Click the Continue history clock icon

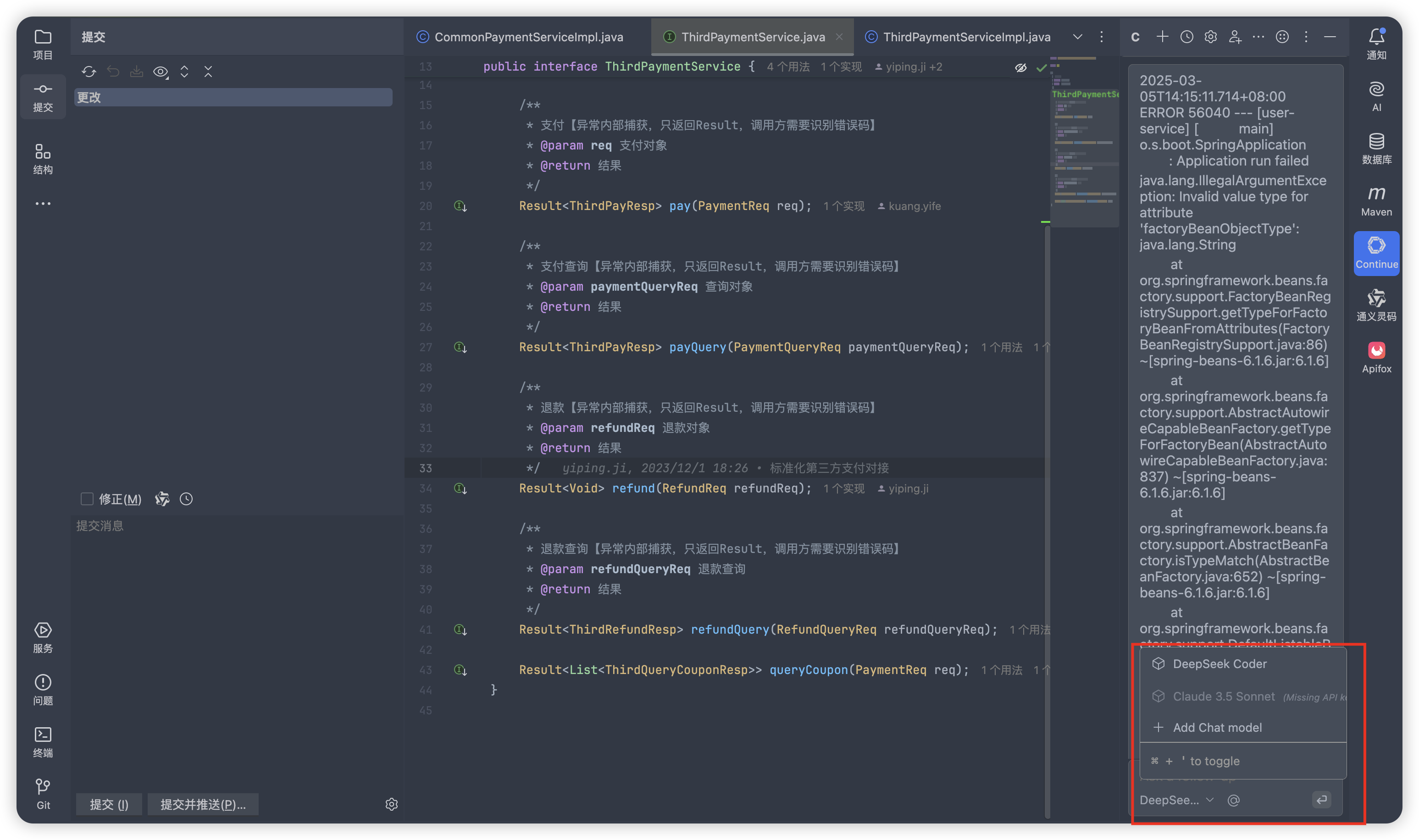[1186, 37]
